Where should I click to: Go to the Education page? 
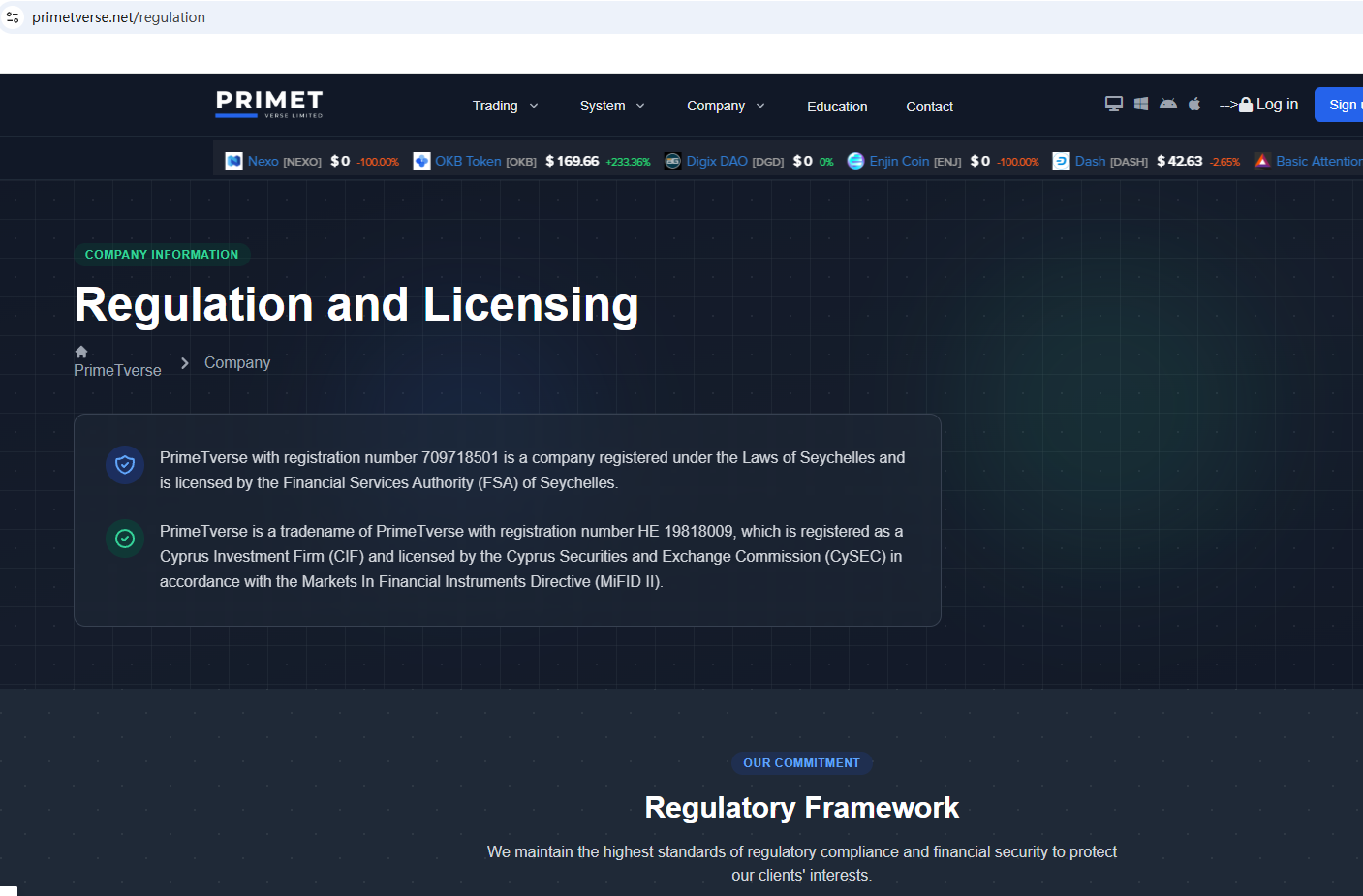click(837, 107)
